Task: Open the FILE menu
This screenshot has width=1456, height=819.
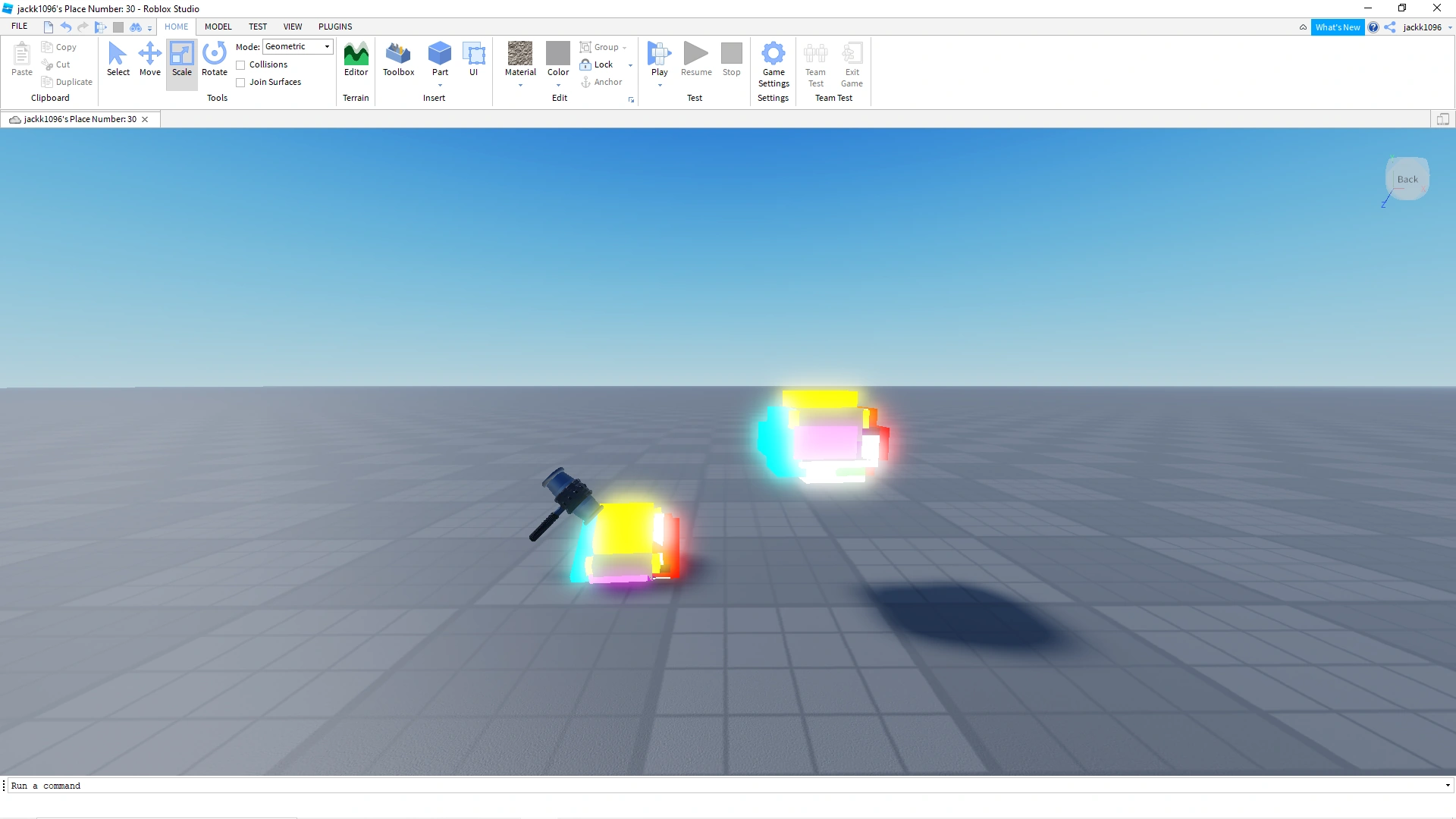Action: click(x=20, y=27)
